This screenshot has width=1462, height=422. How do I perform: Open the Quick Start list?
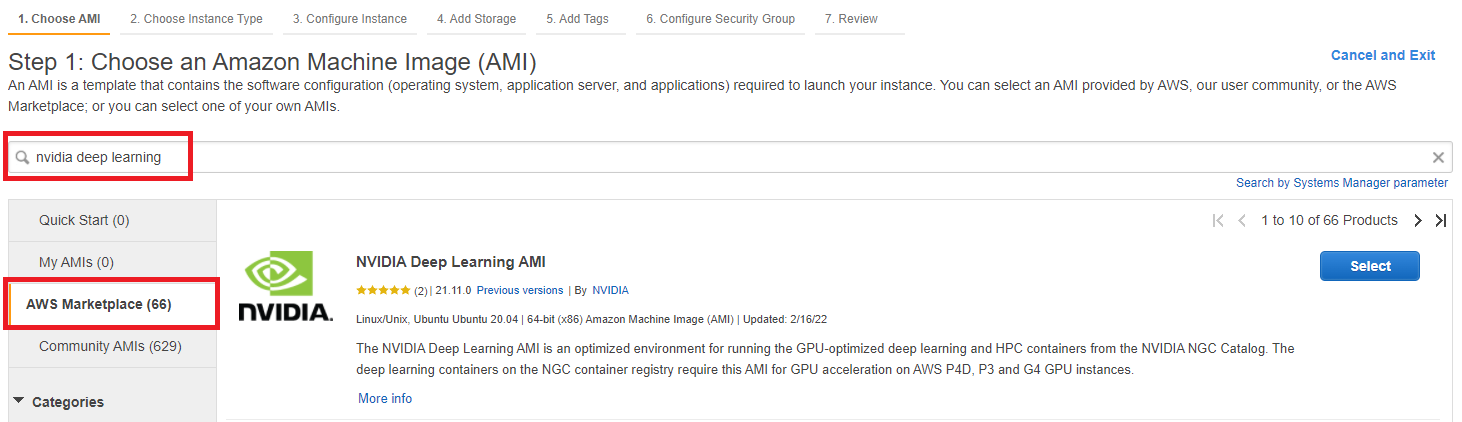coord(84,220)
